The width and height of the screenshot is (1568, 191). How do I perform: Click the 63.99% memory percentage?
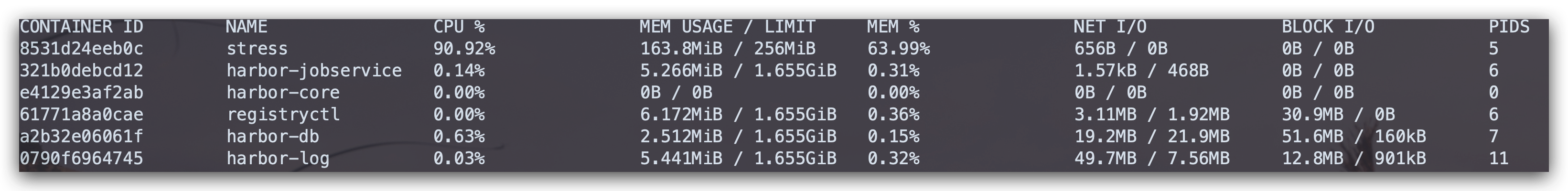[898, 49]
